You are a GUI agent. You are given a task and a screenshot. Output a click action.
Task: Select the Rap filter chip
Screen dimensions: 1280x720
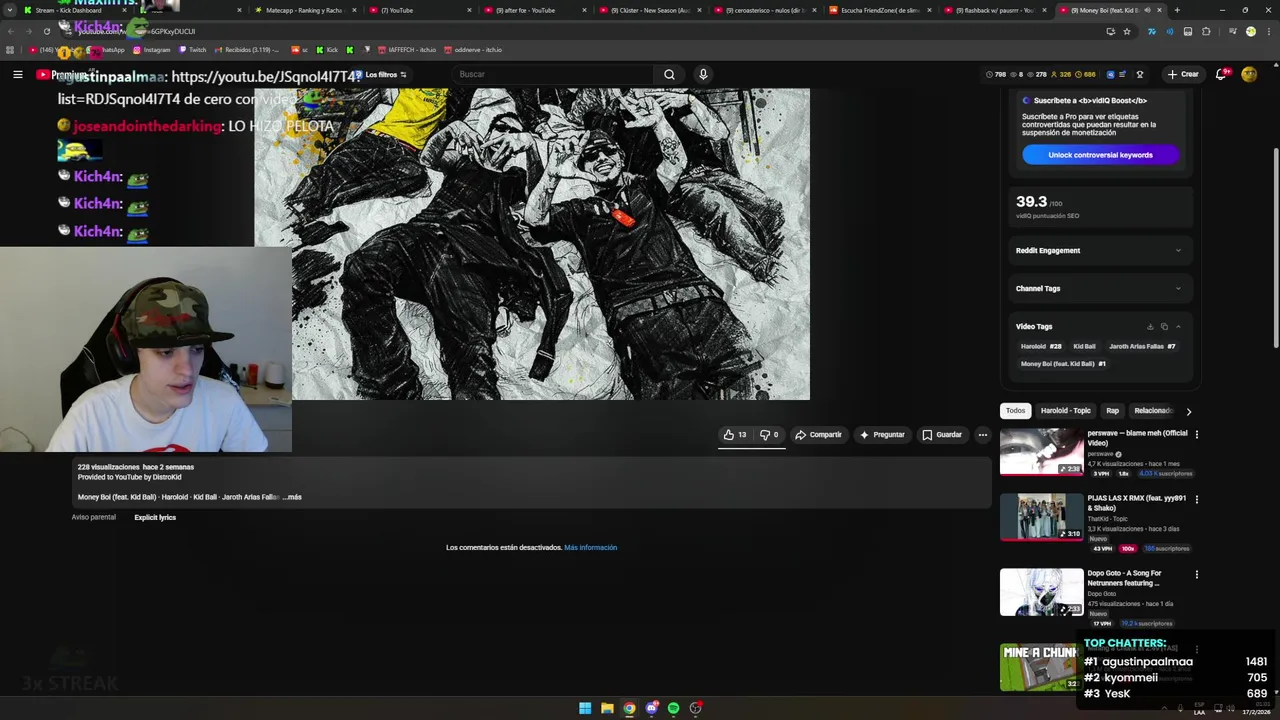coord(1112,411)
